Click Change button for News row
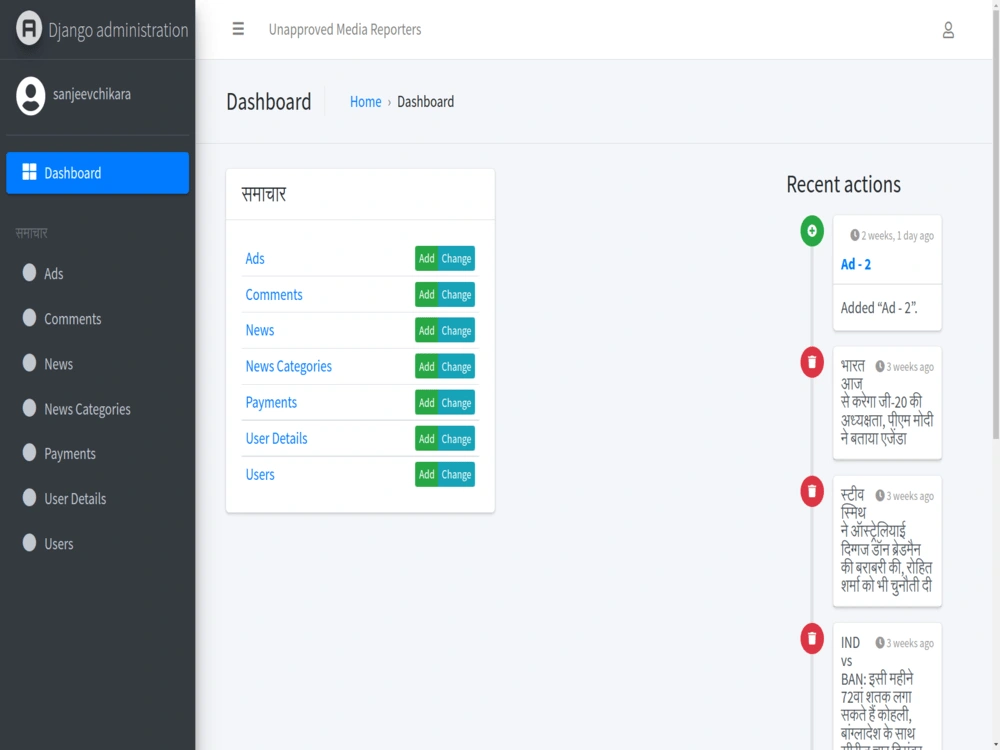This screenshot has width=1000, height=750. tap(457, 330)
